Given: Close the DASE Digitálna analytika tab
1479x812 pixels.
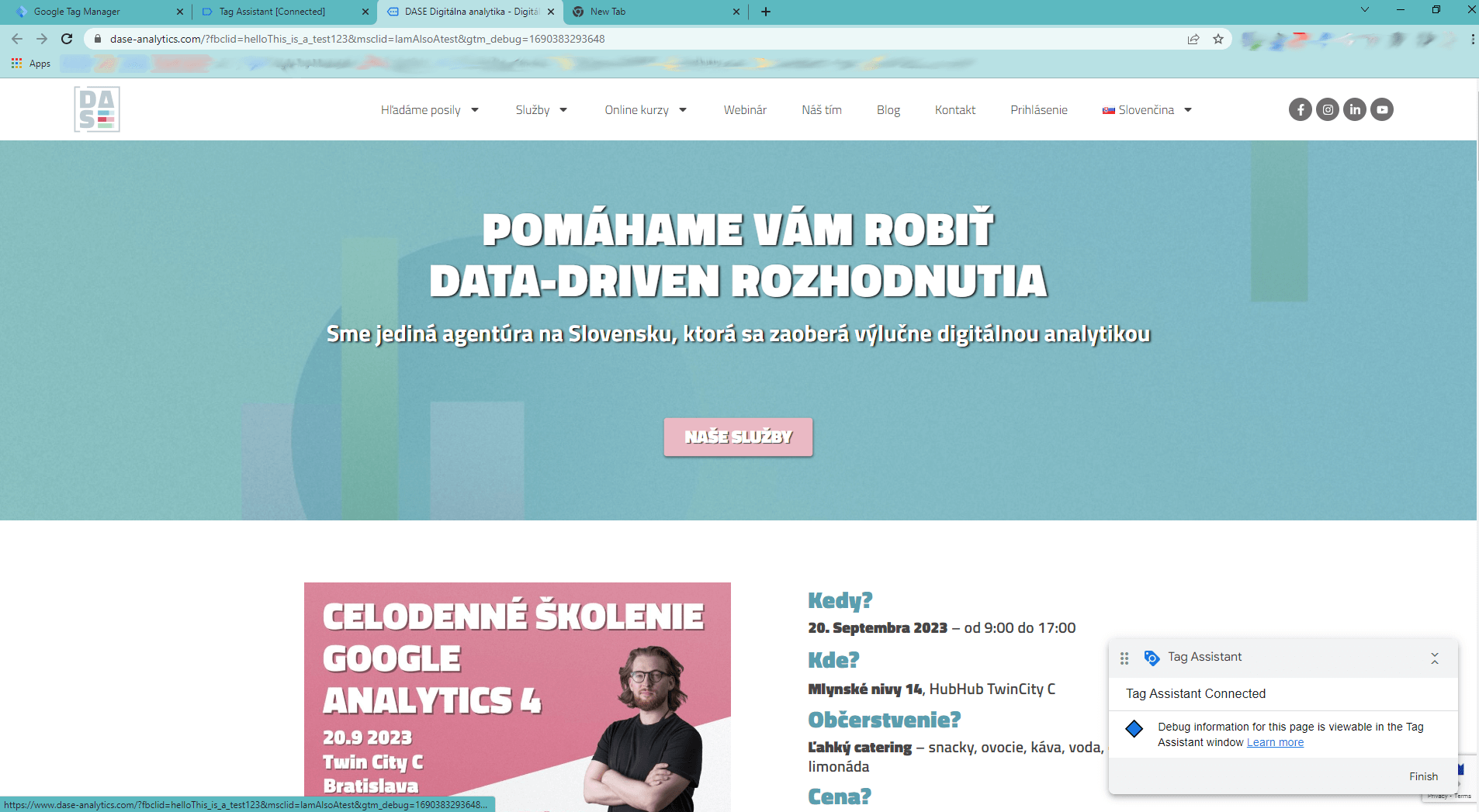Looking at the screenshot, I should 551,12.
